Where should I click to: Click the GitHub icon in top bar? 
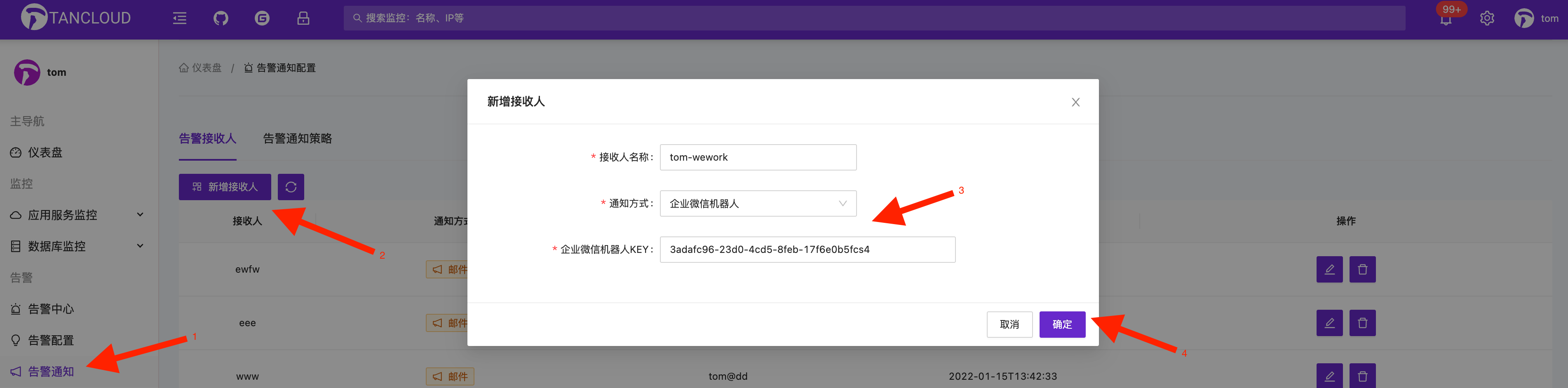[x=221, y=18]
